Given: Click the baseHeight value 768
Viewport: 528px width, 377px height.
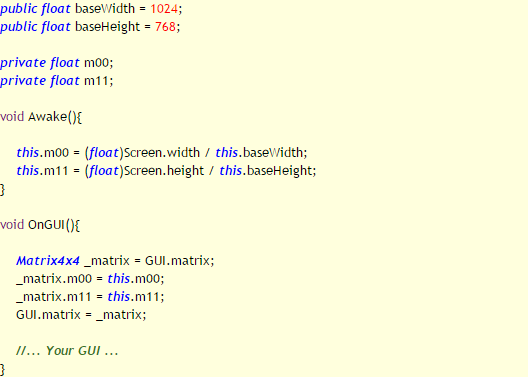Looking at the screenshot, I should (x=165, y=27).
